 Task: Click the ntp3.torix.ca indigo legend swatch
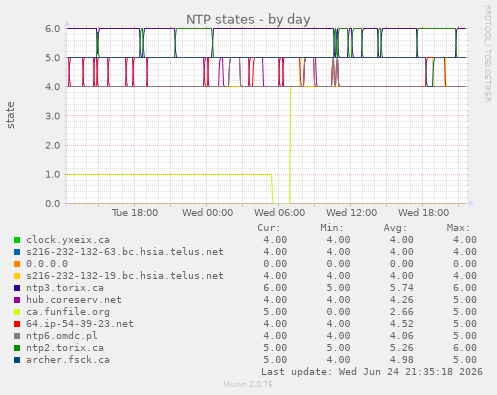(x=17, y=288)
